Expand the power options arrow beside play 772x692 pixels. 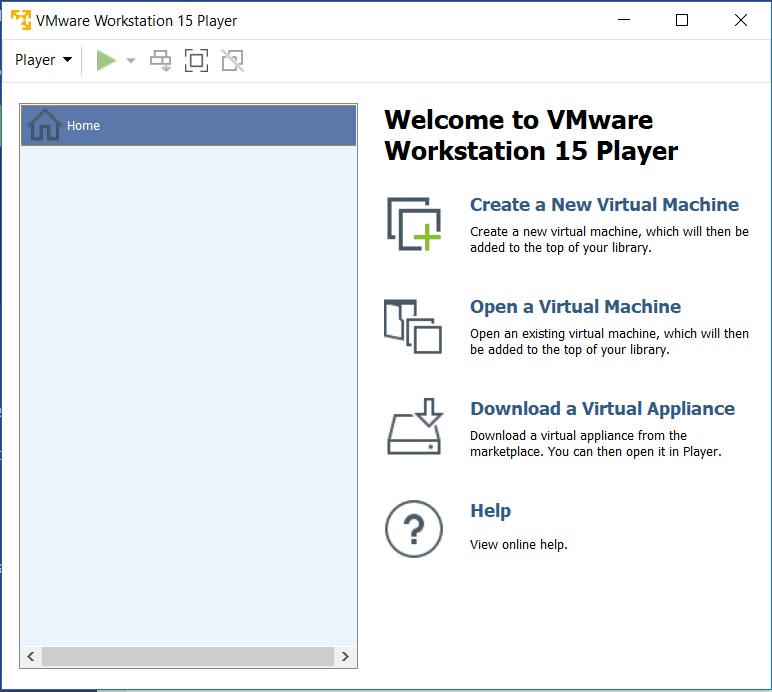(x=131, y=61)
